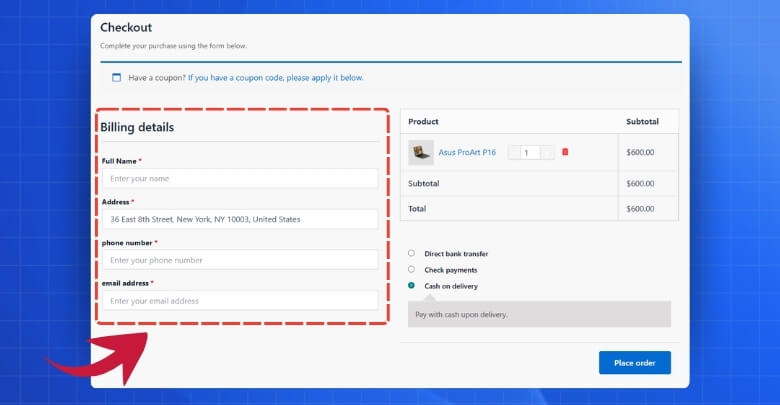Image resolution: width=780 pixels, height=405 pixels.
Task: Select Check payments radio button
Action: [x=411, y=269]
